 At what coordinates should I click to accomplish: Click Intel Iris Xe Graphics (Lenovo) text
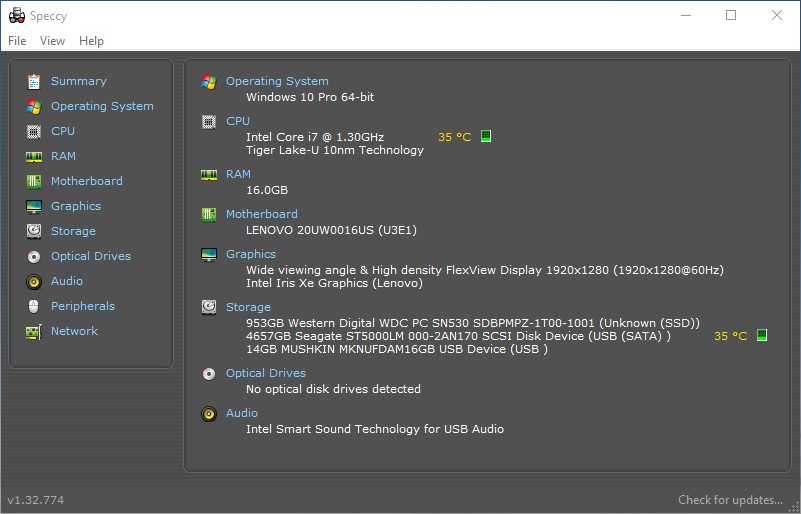point(335,284)
